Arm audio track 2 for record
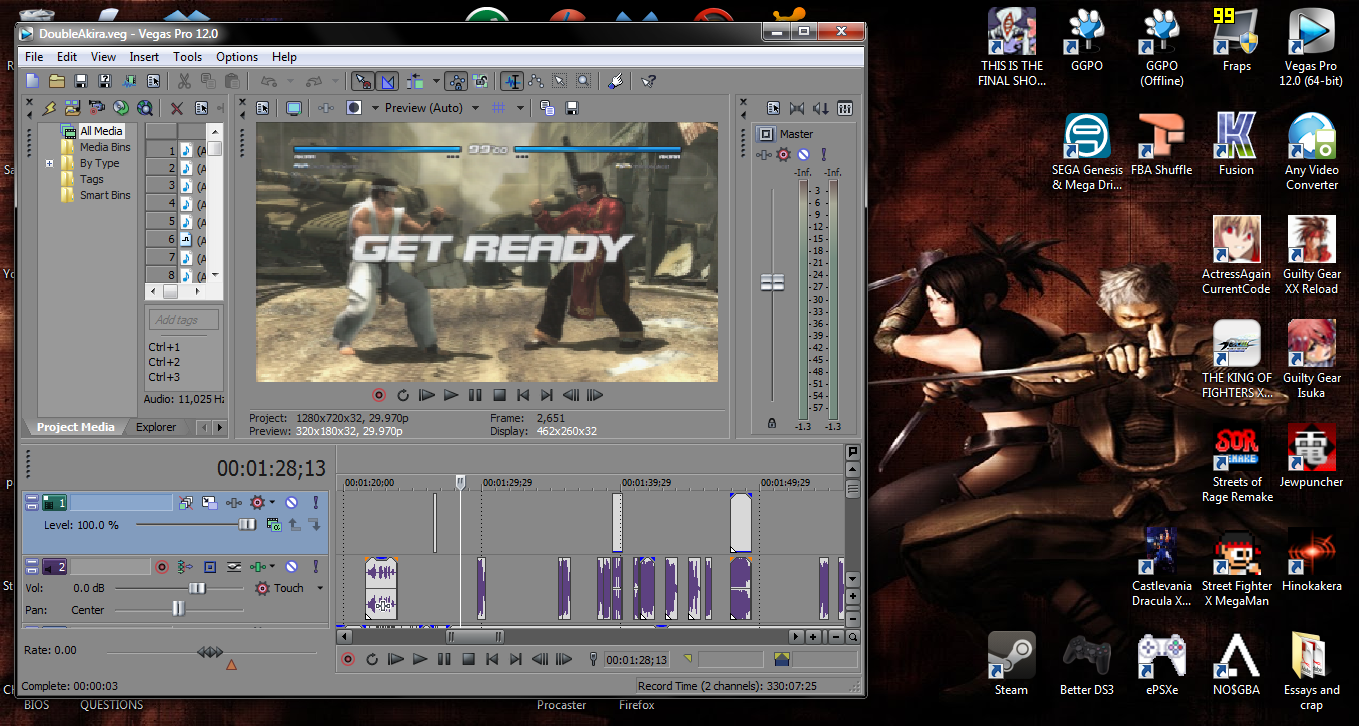The height and width of the screenshot is (726, 1359). click(162, 567)
